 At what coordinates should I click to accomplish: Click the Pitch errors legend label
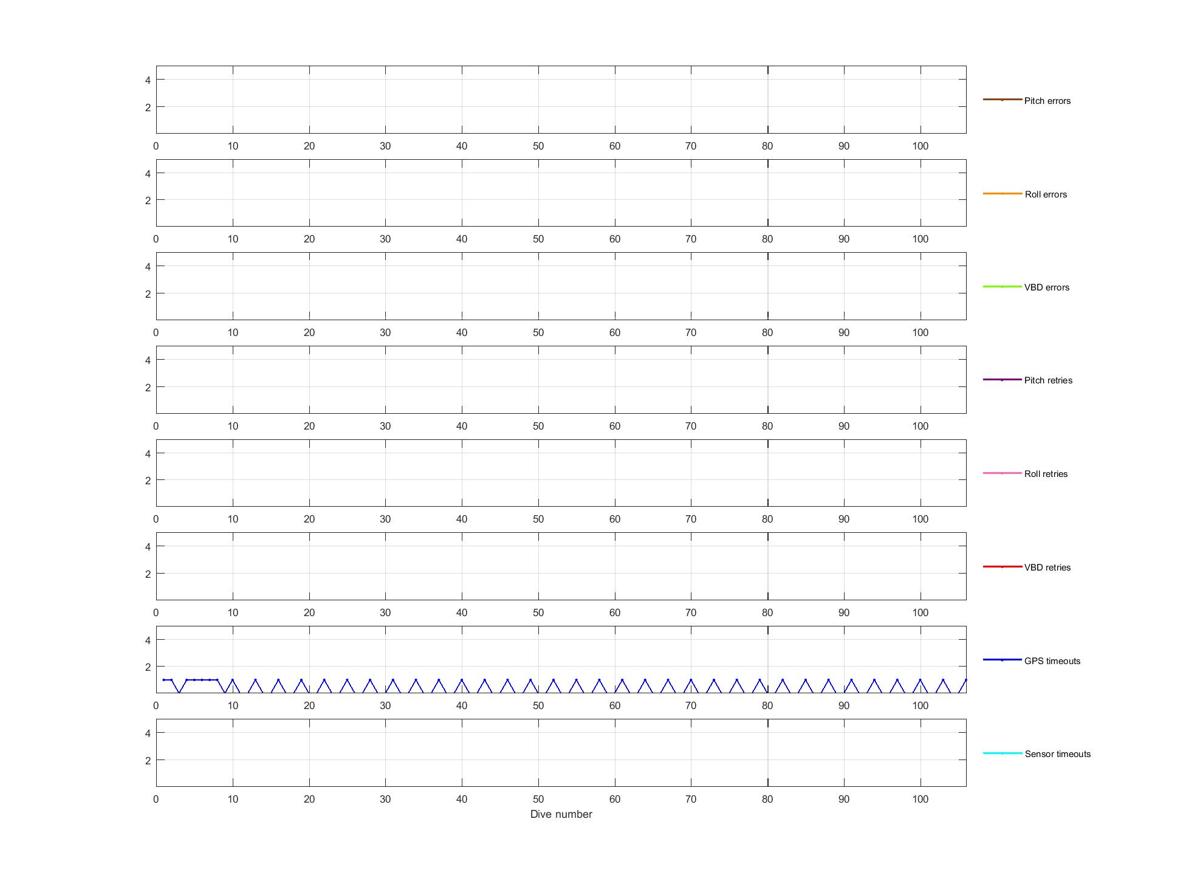click(1047, 101)
